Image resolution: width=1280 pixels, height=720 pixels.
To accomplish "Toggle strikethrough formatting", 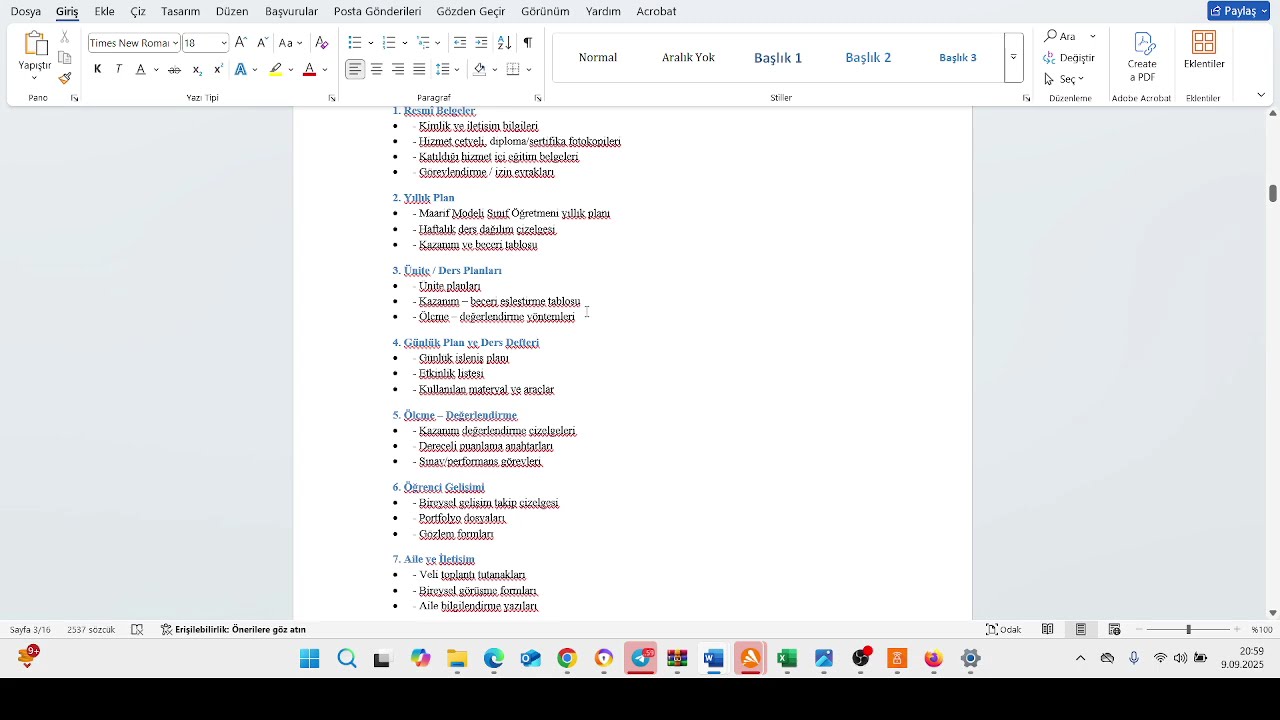I will coord(174,69).
